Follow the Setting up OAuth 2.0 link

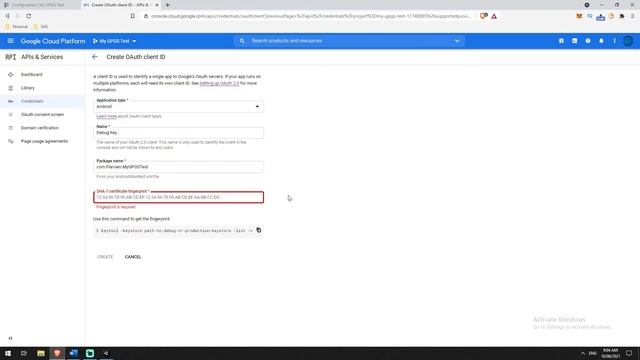(219, 83)
